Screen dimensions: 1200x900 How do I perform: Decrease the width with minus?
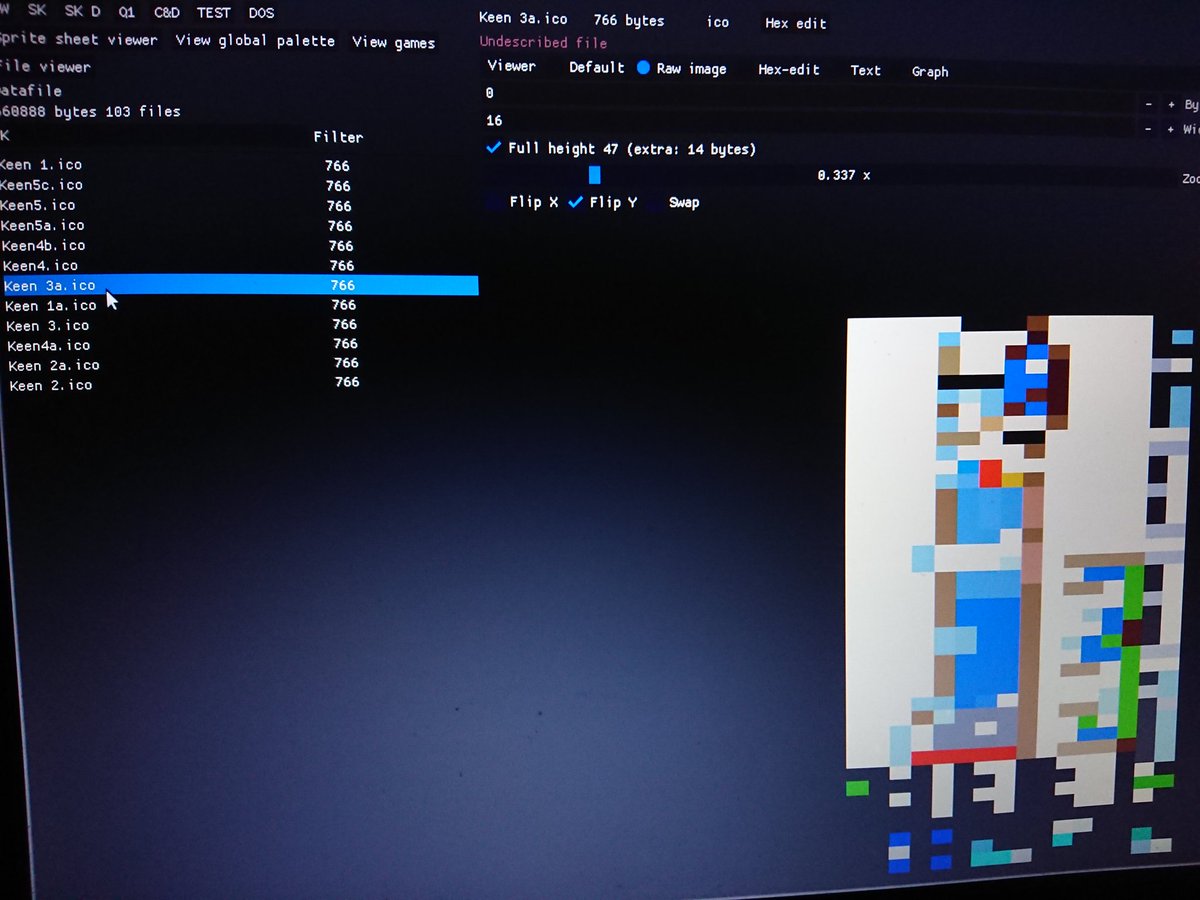(x=1147, y=129)
